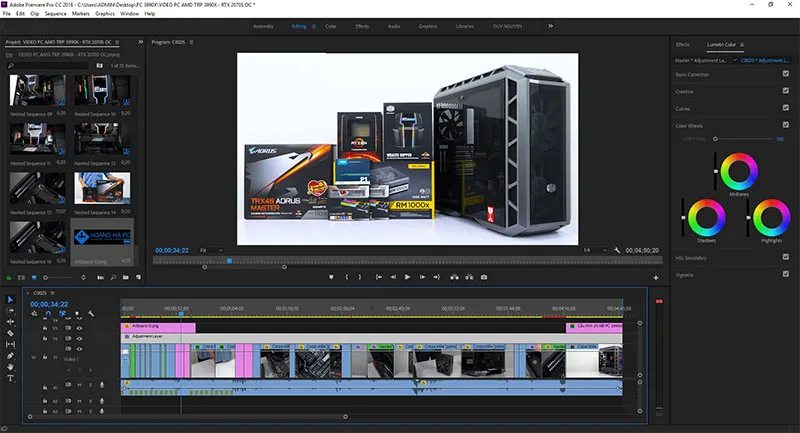Image resolution: width=800 pixels, height=433 pixels.
Task: Add marker in the timeline header
Action: click(77, 314)
